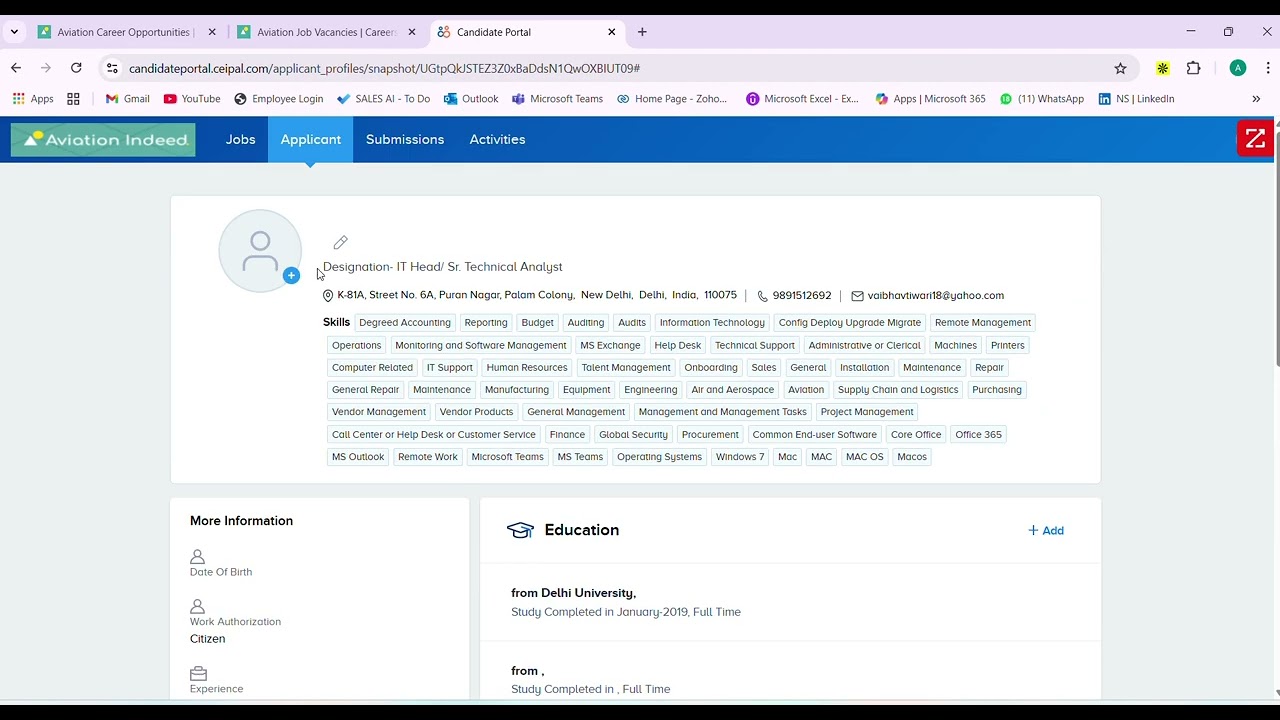The height and width of the screenshot is (720, 1280).
Task: Click the Information Technology skill tag
Action: coord(712,323)
